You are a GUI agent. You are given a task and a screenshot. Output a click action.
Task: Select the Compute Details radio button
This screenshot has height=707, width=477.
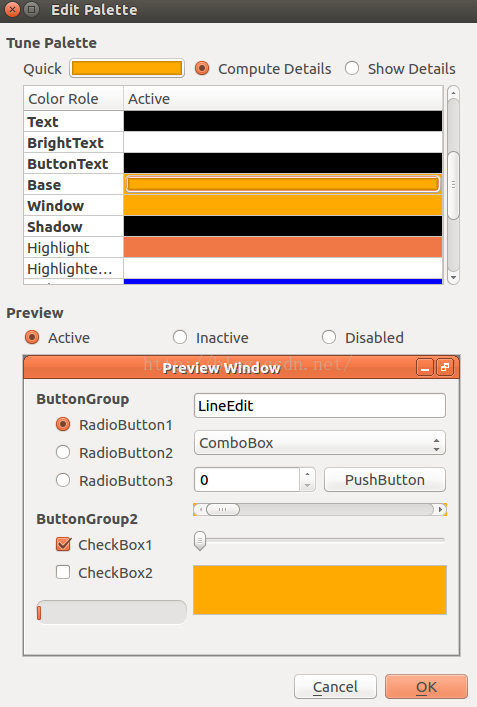(202, 68)
